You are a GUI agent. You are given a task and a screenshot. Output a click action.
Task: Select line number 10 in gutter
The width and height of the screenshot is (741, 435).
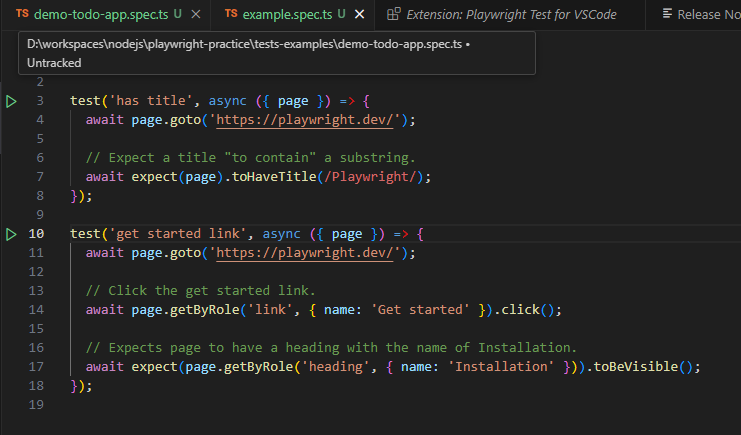36,234
